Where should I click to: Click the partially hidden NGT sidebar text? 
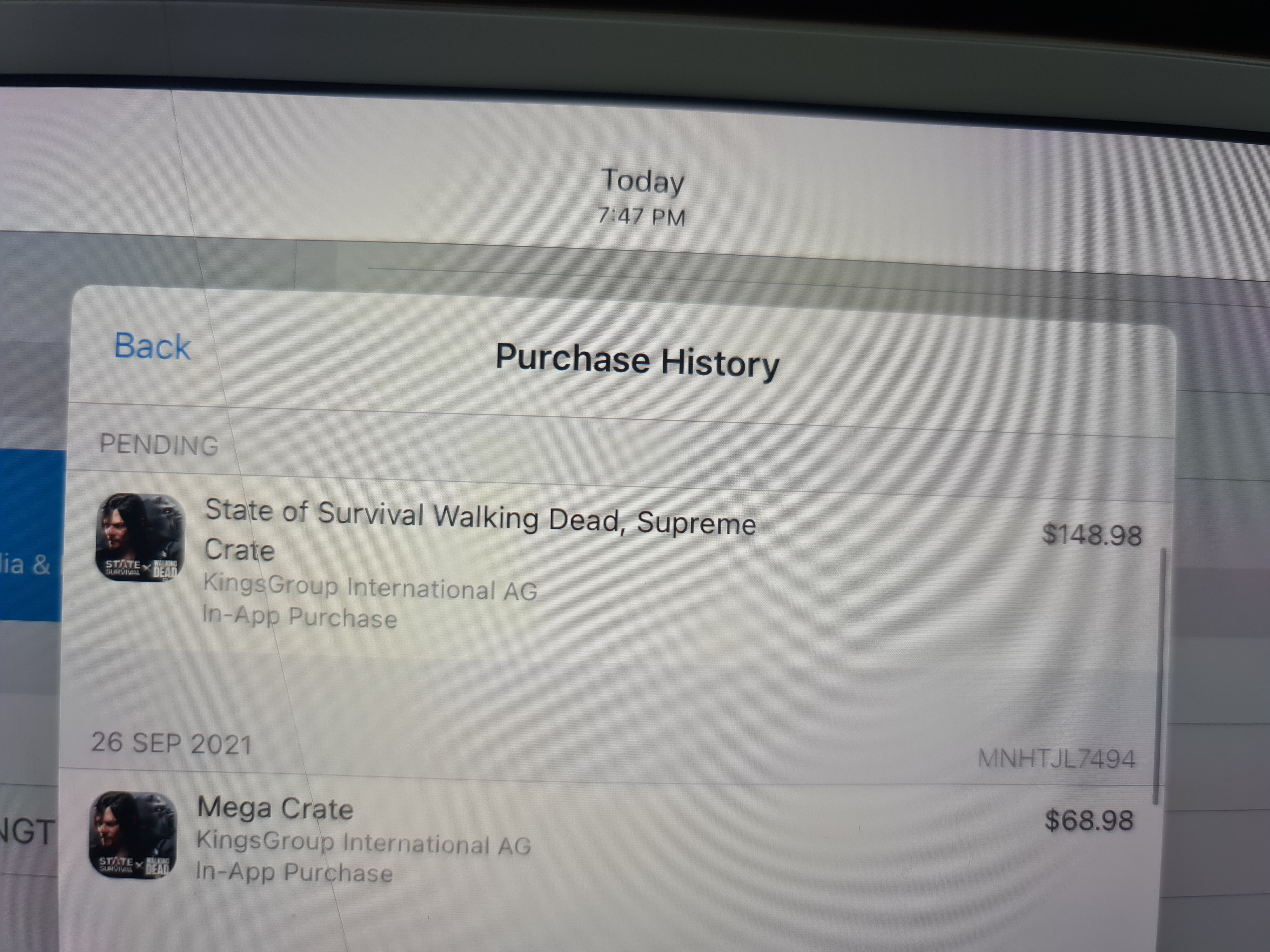[28, 831]
